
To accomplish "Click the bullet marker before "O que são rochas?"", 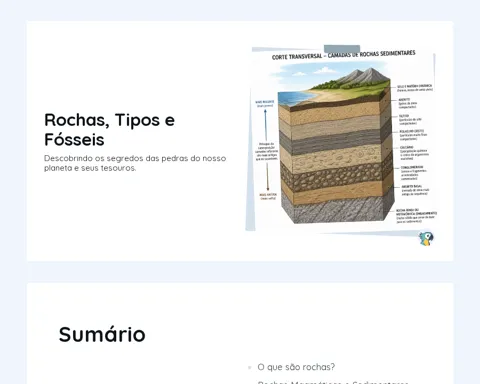I will [x=249, y=368].
